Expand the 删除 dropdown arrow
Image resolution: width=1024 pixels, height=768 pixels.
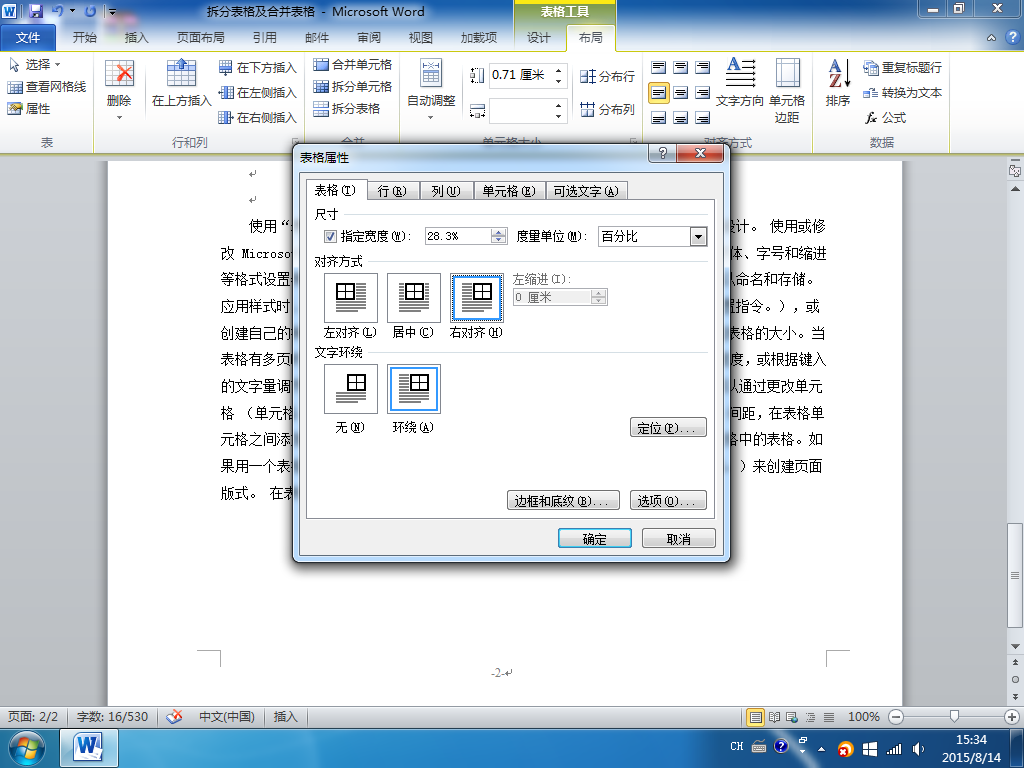point(120,118)
